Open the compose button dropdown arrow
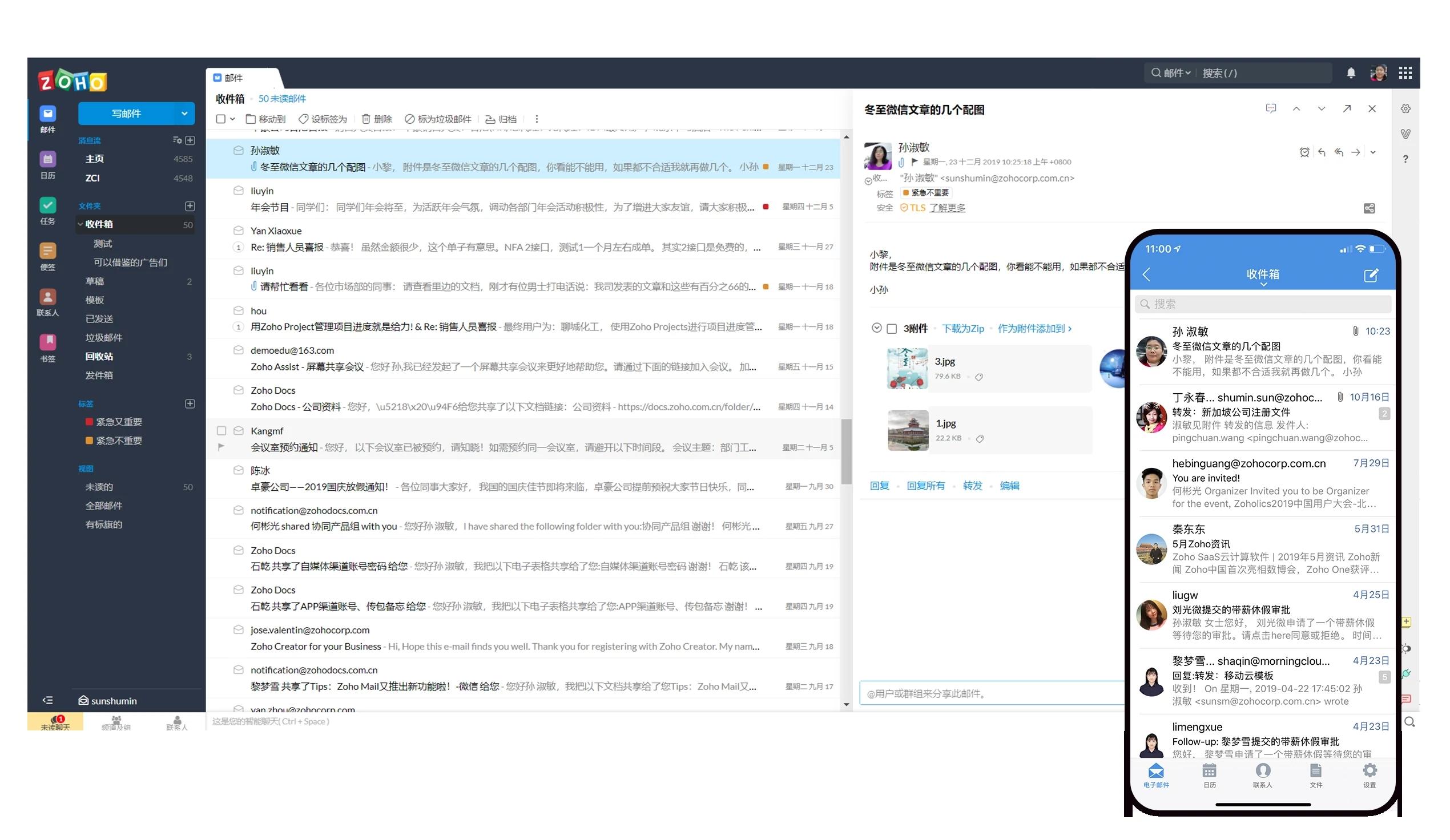 tap(185, 114)
